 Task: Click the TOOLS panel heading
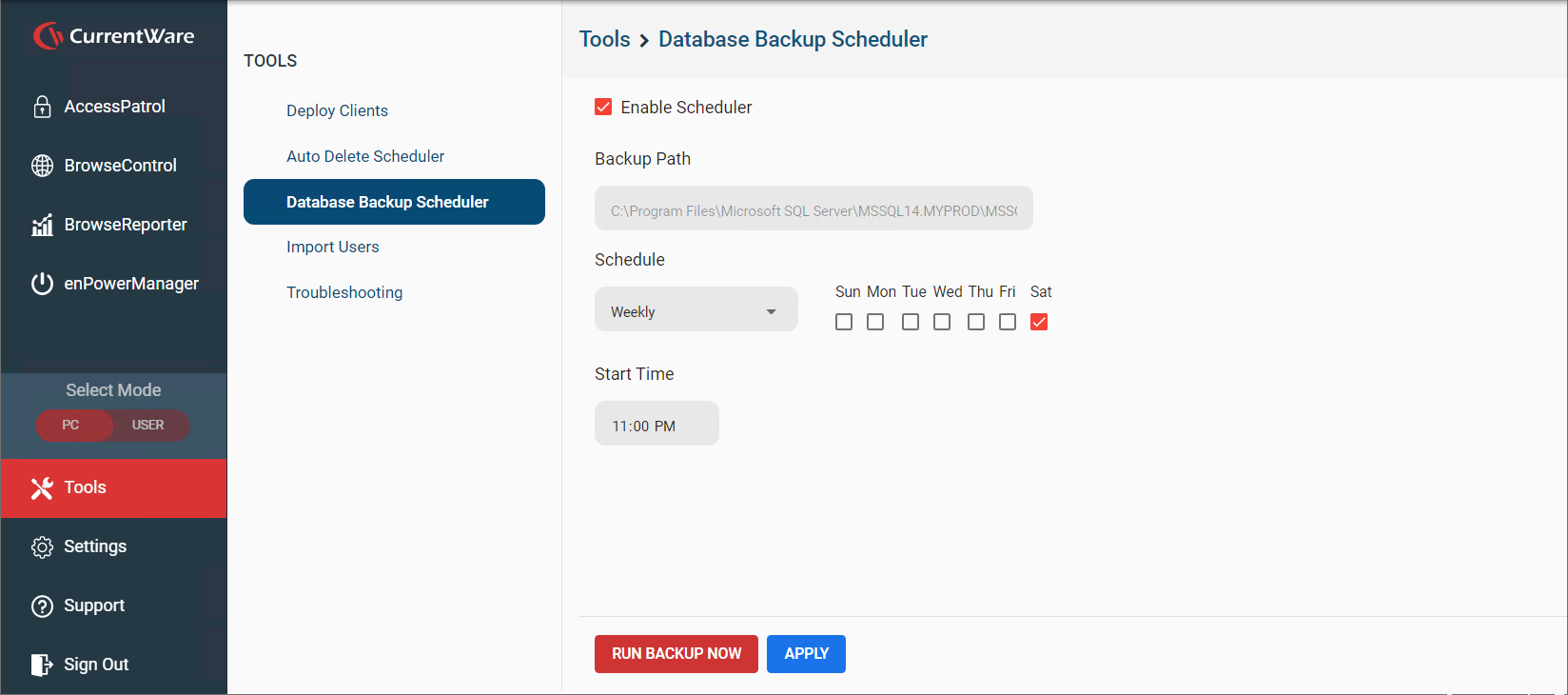270,61
